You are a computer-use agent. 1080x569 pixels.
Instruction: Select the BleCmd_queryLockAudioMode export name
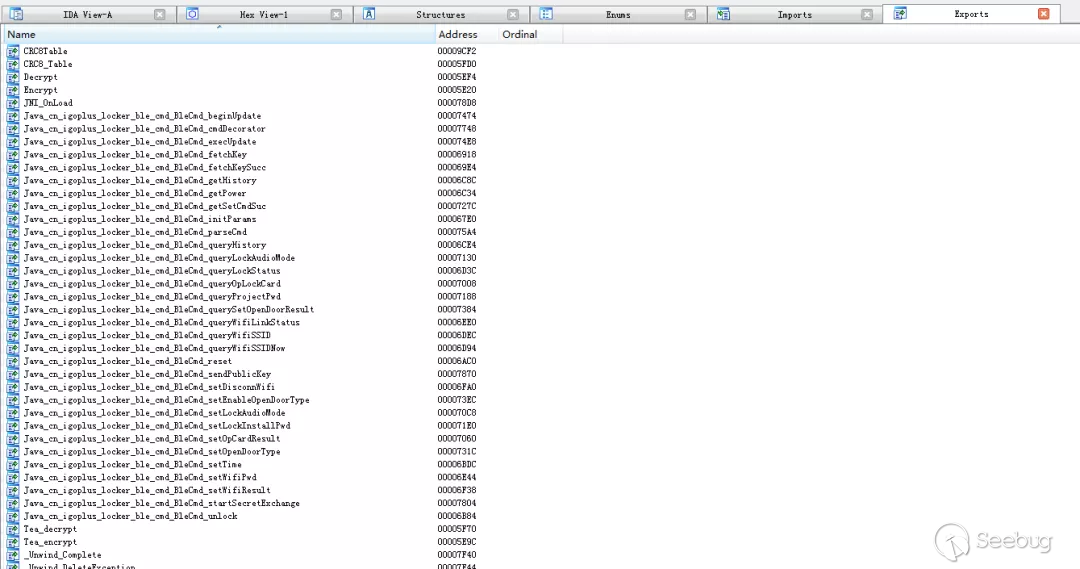(159, 258)
